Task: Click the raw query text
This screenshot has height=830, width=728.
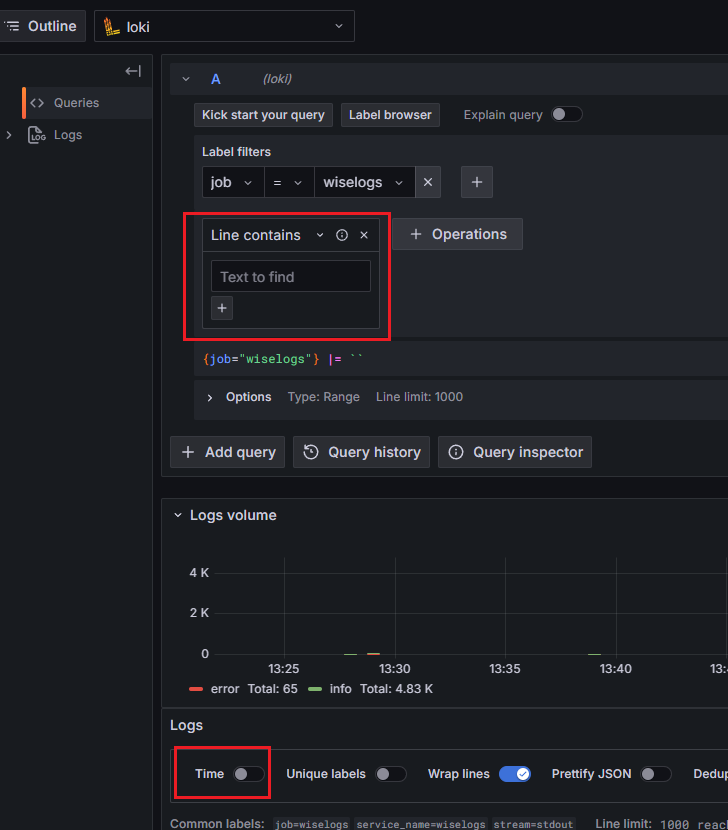Action: click(282, 359)
